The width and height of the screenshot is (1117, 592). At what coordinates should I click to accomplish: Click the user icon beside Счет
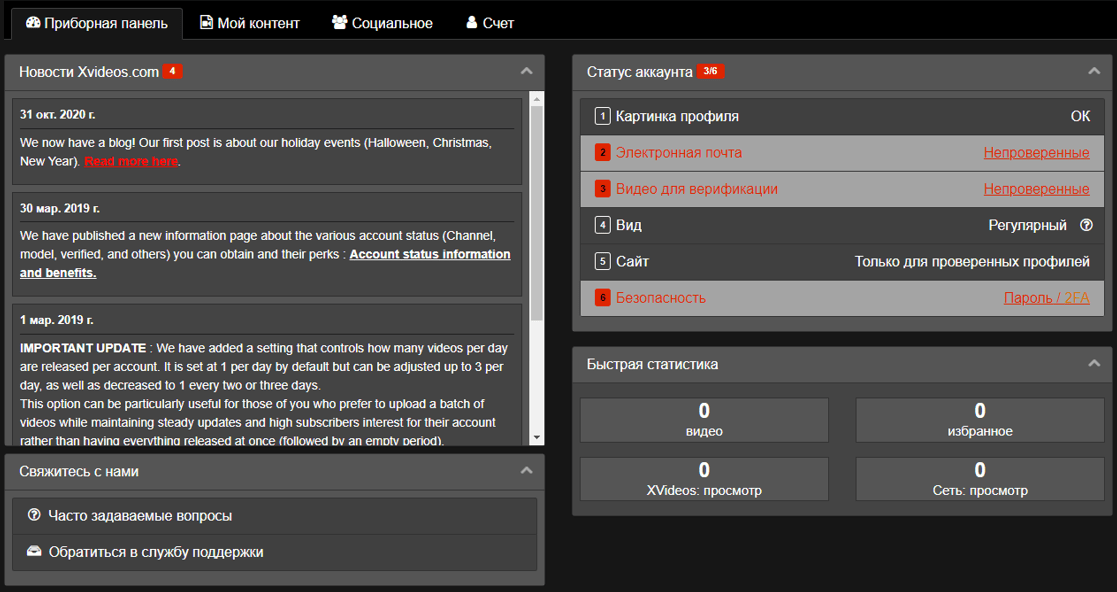[x=472, y=23]
